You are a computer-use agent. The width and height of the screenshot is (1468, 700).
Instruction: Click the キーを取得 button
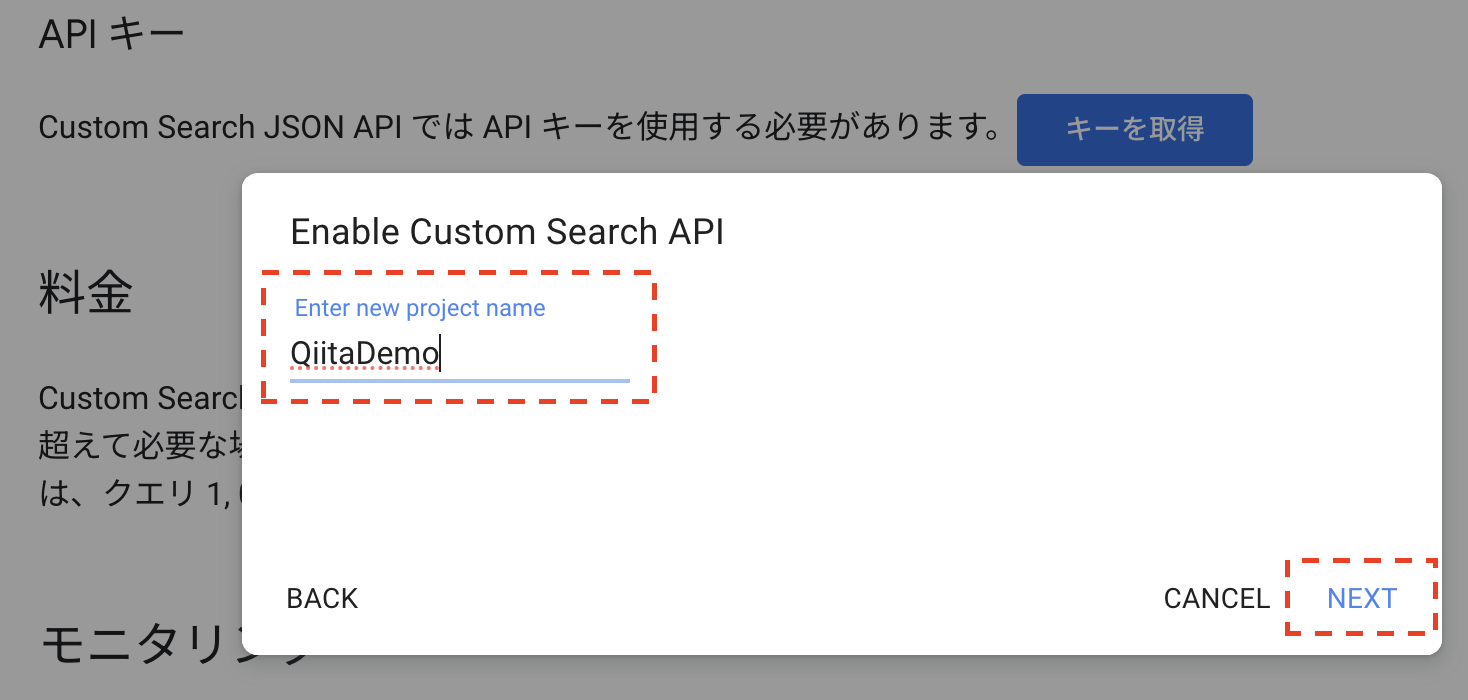point(1134,129)
